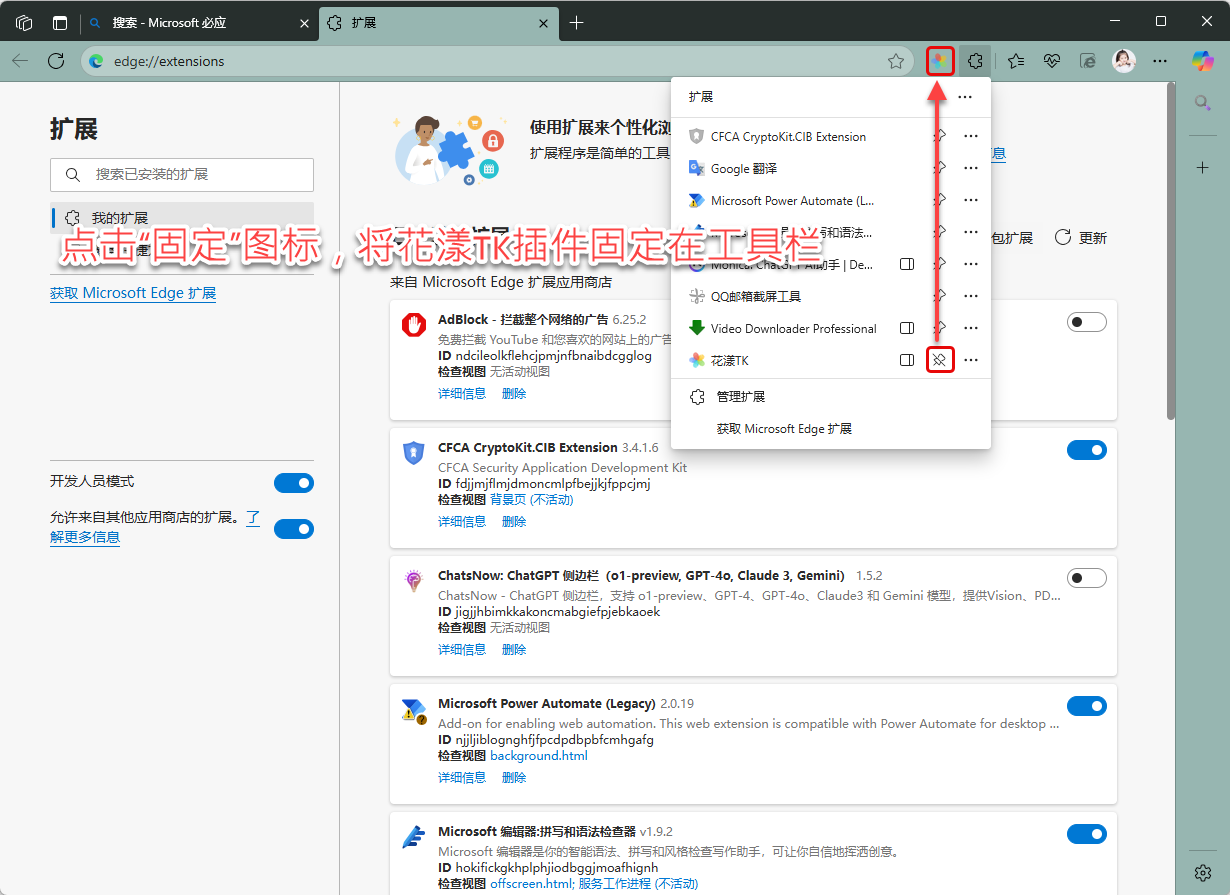Screen dimensions: 1230x895
Task: Choose 管理扩展 in the popup
Action: pos(741,396)
